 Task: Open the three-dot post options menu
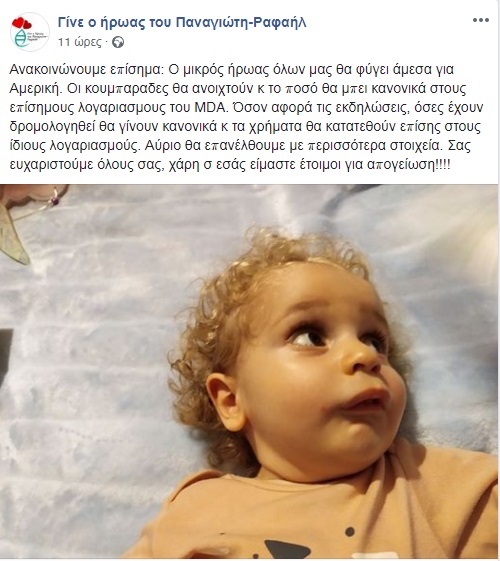pos(481,20)
